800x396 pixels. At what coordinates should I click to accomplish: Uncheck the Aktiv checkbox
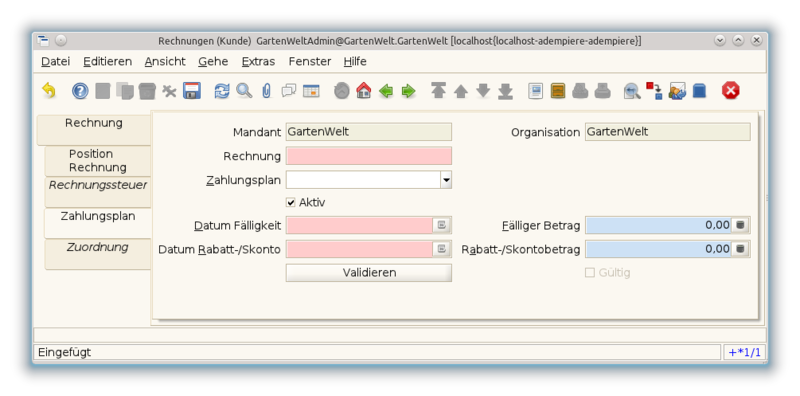coord(291,203)
